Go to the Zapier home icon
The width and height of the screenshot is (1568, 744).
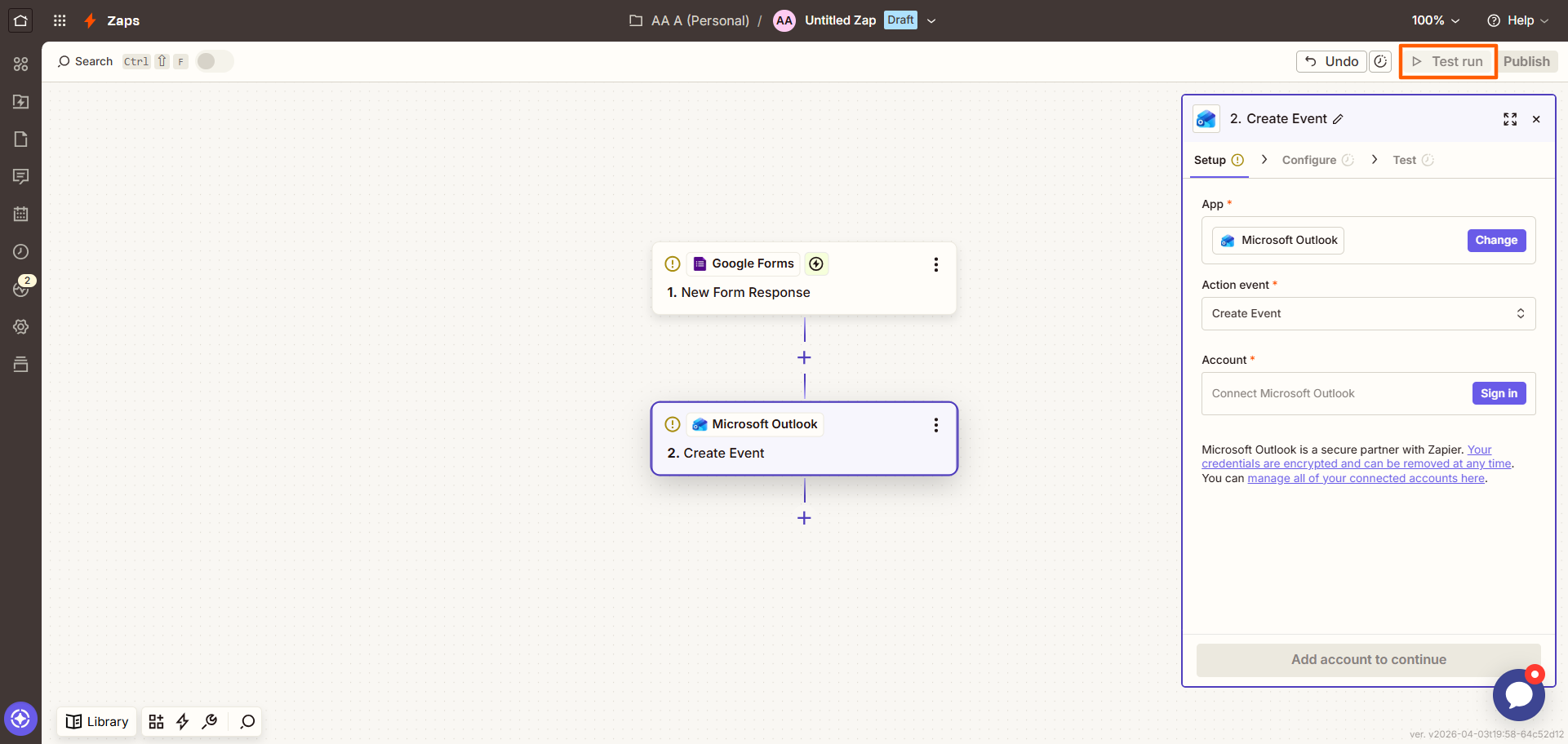pyautogui.click(x=20, y=20)
